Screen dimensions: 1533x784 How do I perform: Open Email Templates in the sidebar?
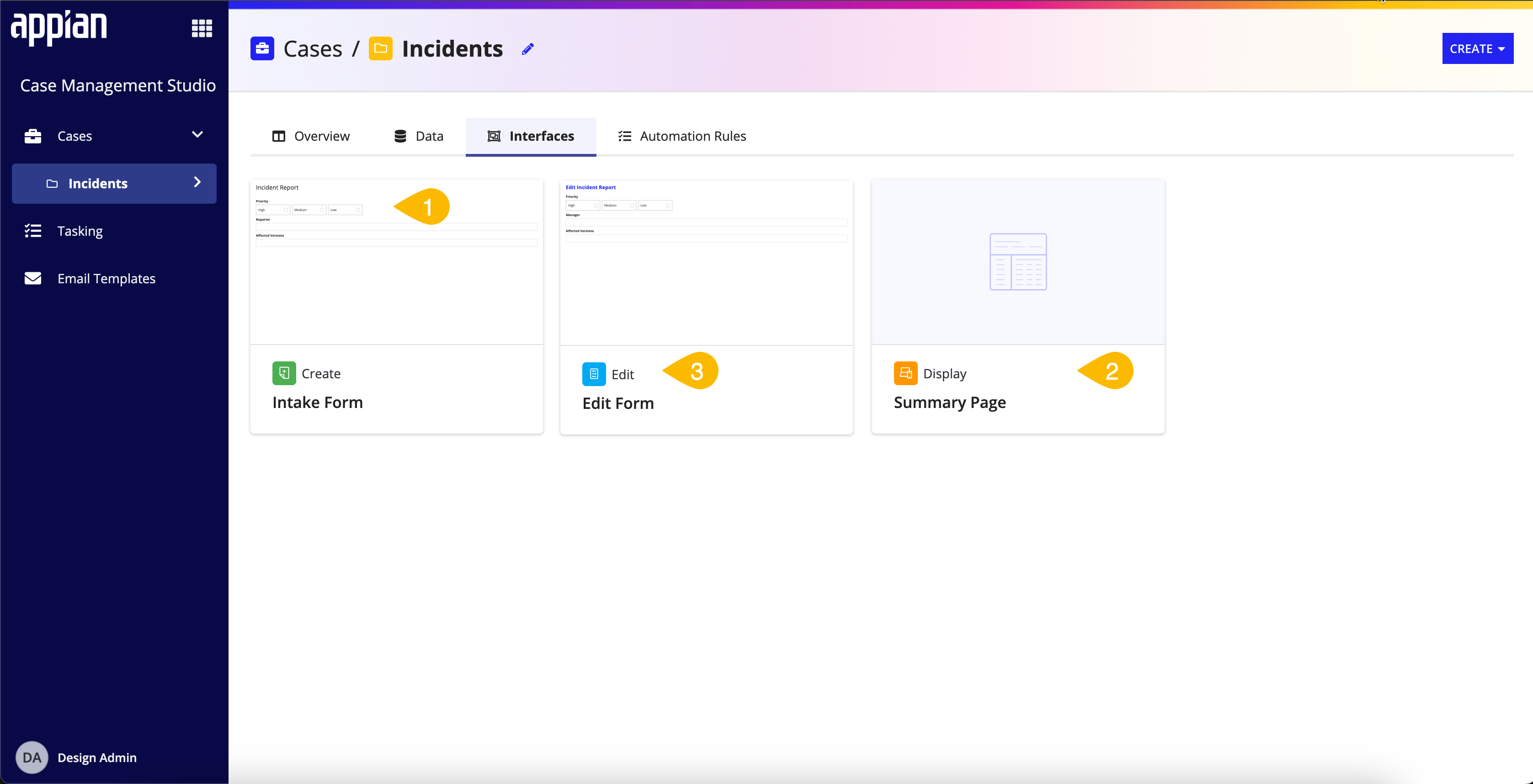click(114, 278)
